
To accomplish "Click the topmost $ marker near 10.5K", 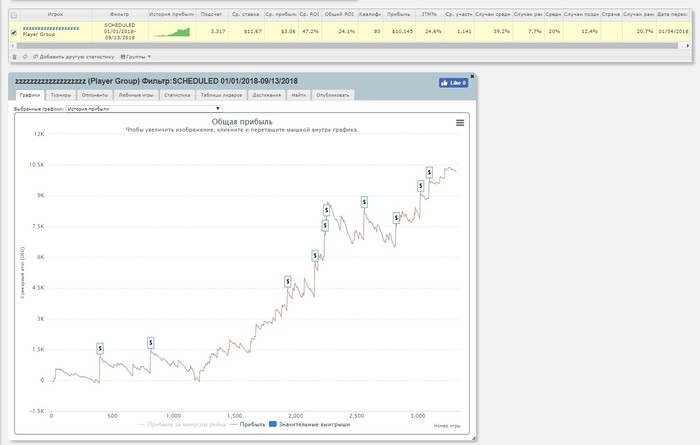I will 429,172.
